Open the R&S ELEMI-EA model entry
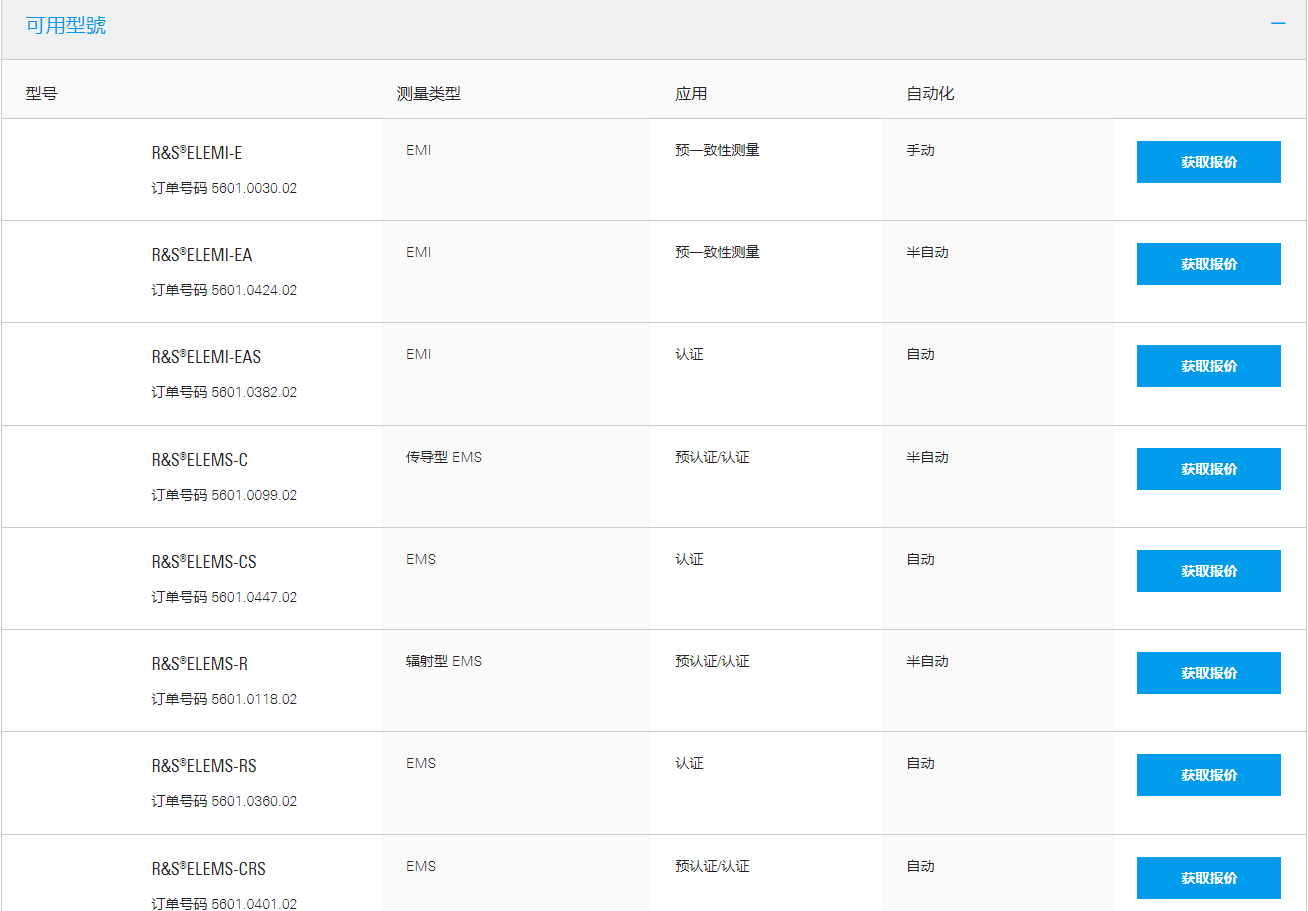This screenshot has width=1308, height=911. pyautogui.click(x=202, y=255)
